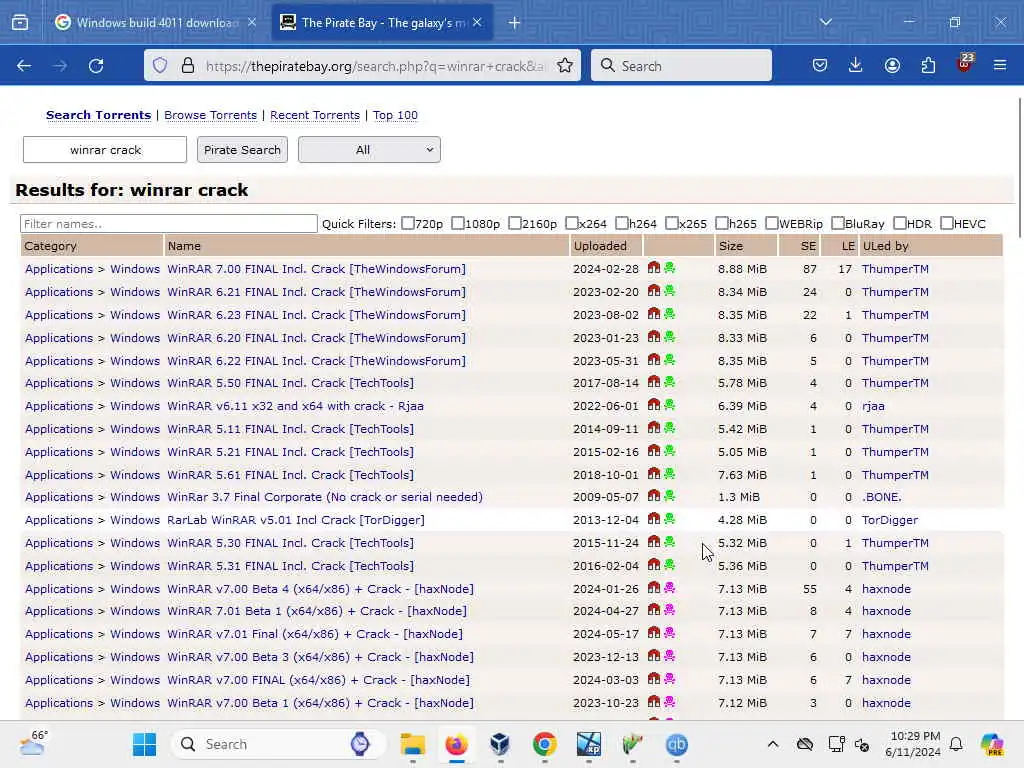Bookmark this page with the star icon
1024x768 pixels.
click(x=565, y=65)
